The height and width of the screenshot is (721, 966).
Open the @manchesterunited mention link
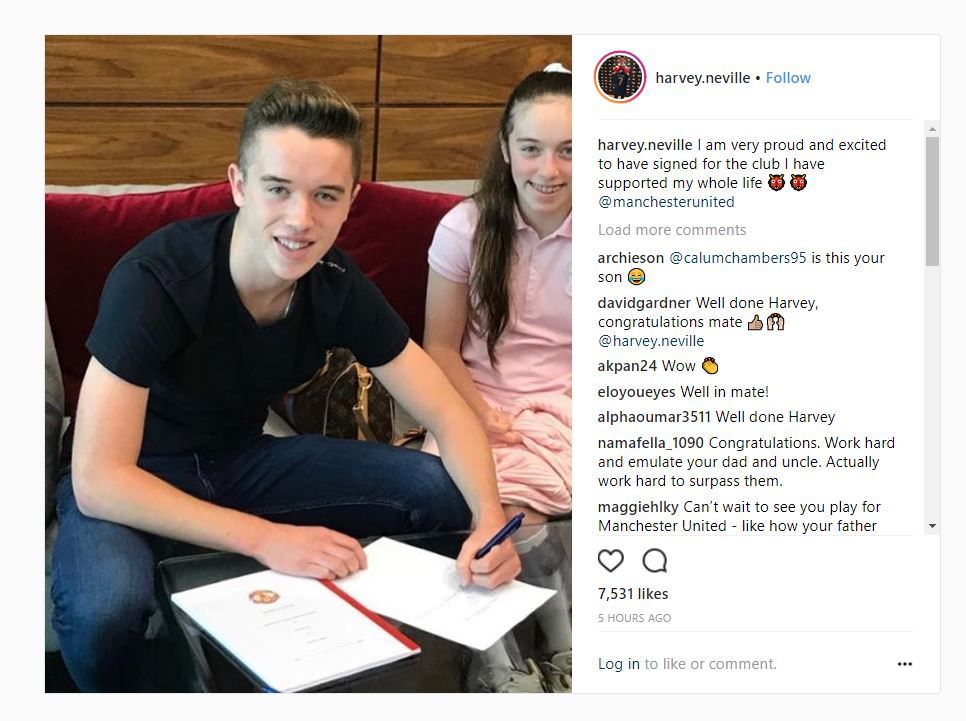[666, 202]
